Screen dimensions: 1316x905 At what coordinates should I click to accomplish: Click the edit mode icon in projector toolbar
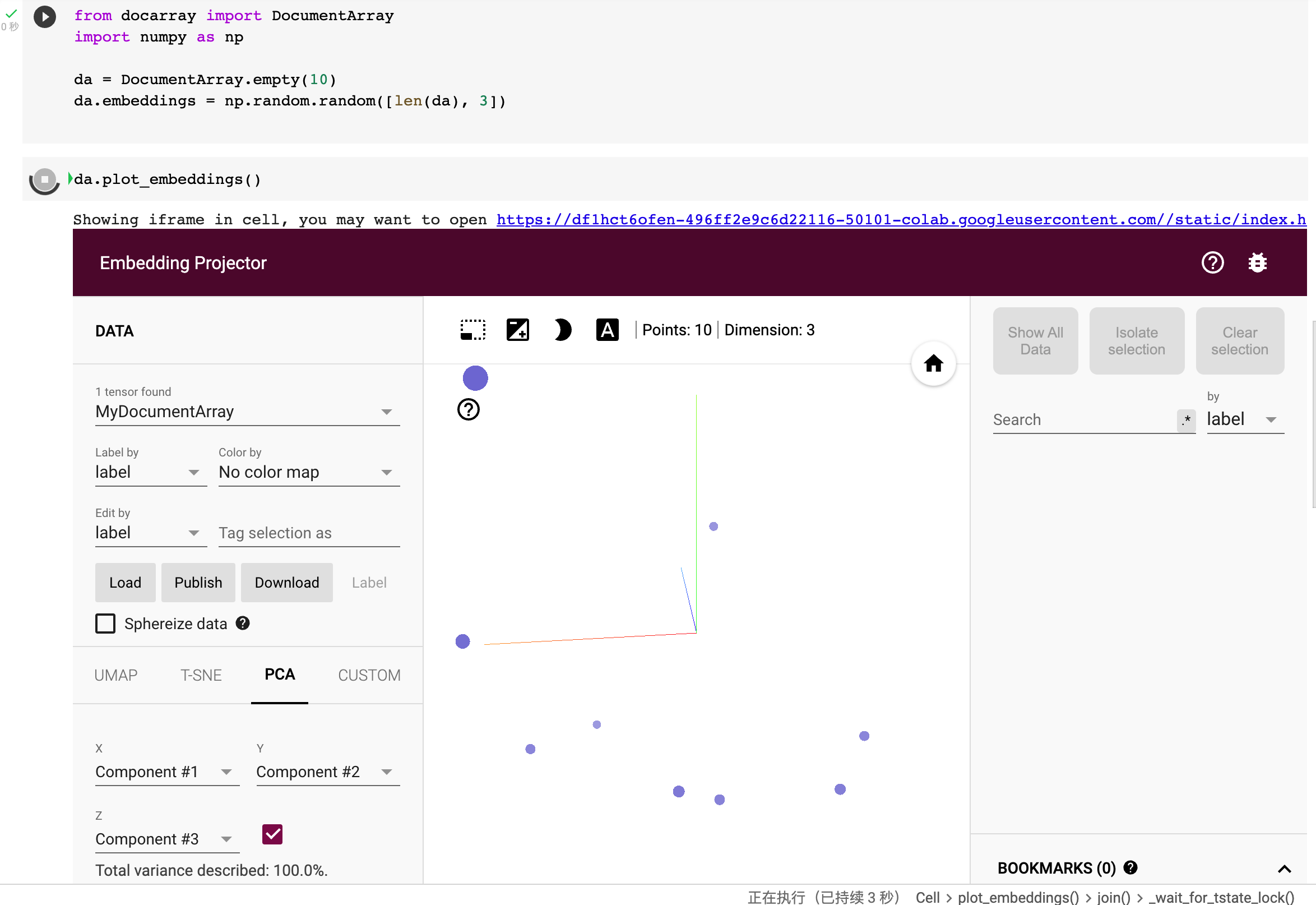pos(517,330)
